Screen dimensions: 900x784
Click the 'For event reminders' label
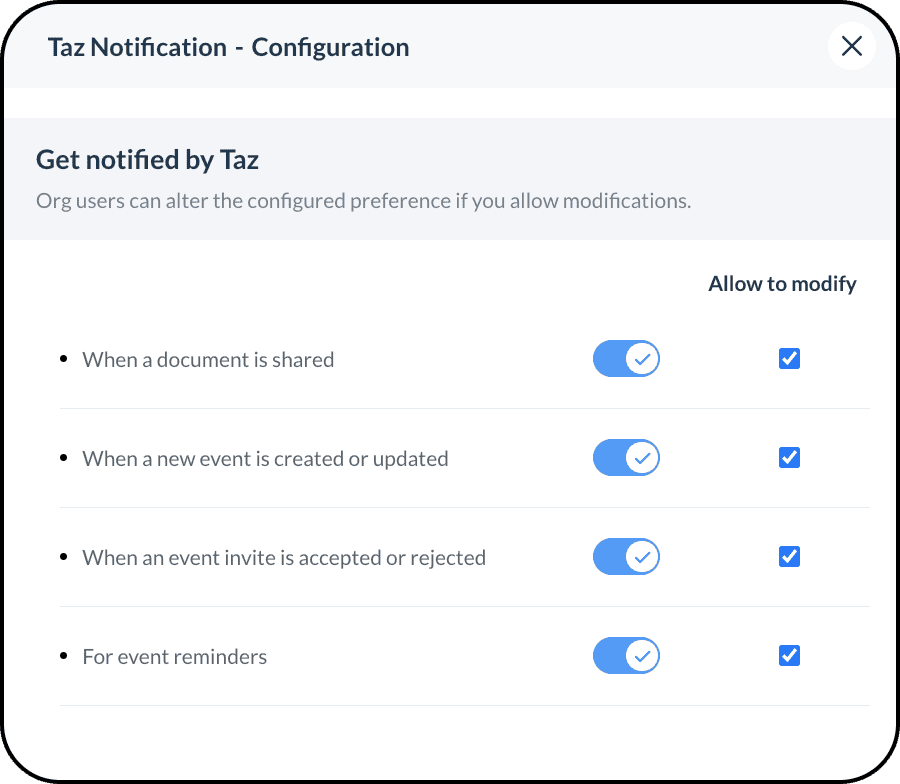point(175,657)
